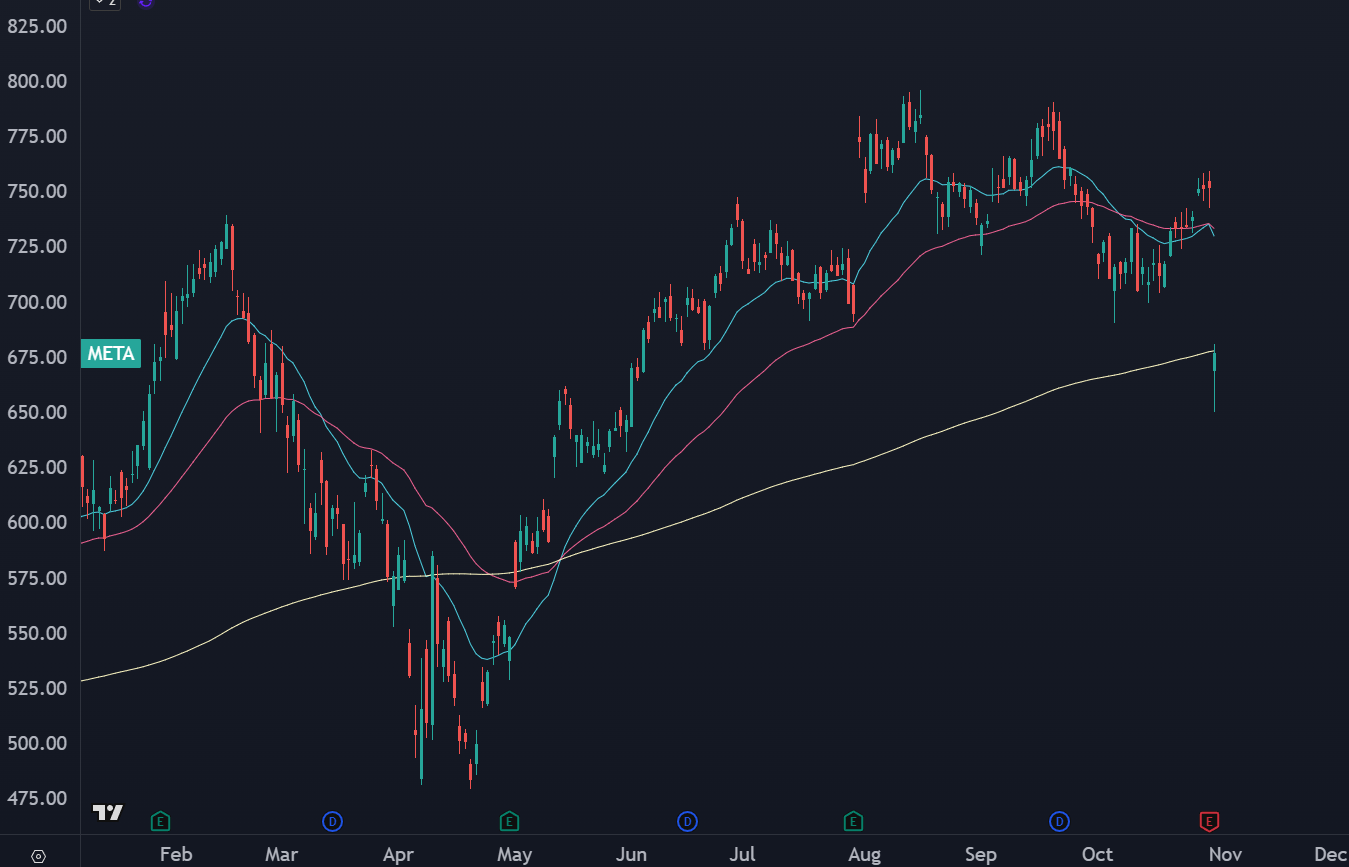Click the 700.00 price axis label
Image resolution: width=1349 pixels, height=867 pixels.
(x=37, y=302)
